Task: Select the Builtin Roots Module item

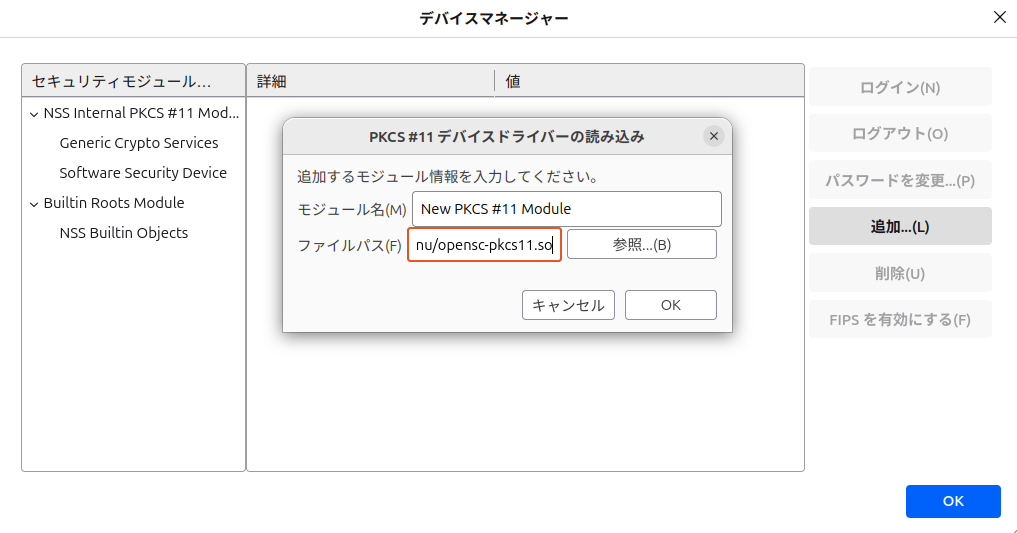Action: click(113, 203)
